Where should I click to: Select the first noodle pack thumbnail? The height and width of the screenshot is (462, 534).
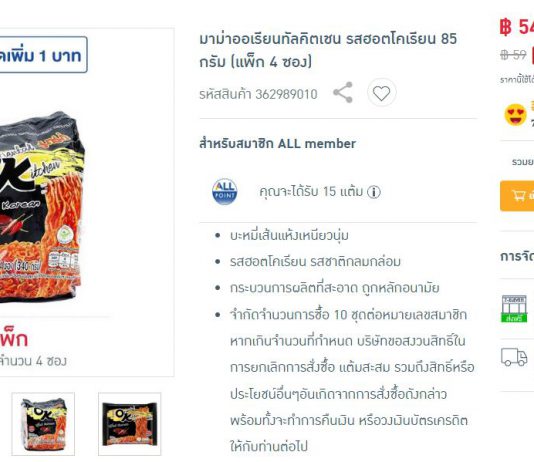43,424
